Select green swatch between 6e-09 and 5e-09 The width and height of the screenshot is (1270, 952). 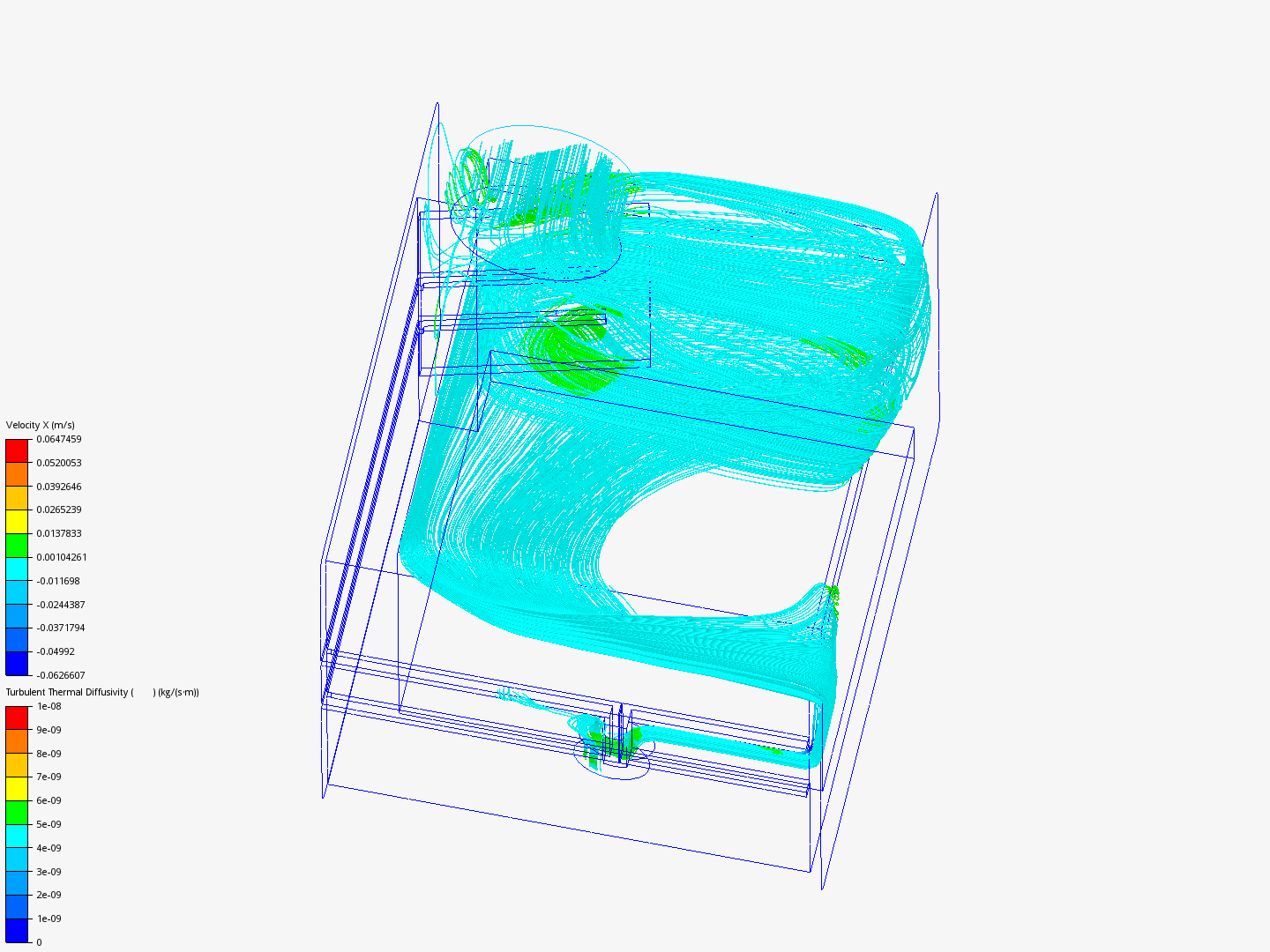click(x=17, y=813)
